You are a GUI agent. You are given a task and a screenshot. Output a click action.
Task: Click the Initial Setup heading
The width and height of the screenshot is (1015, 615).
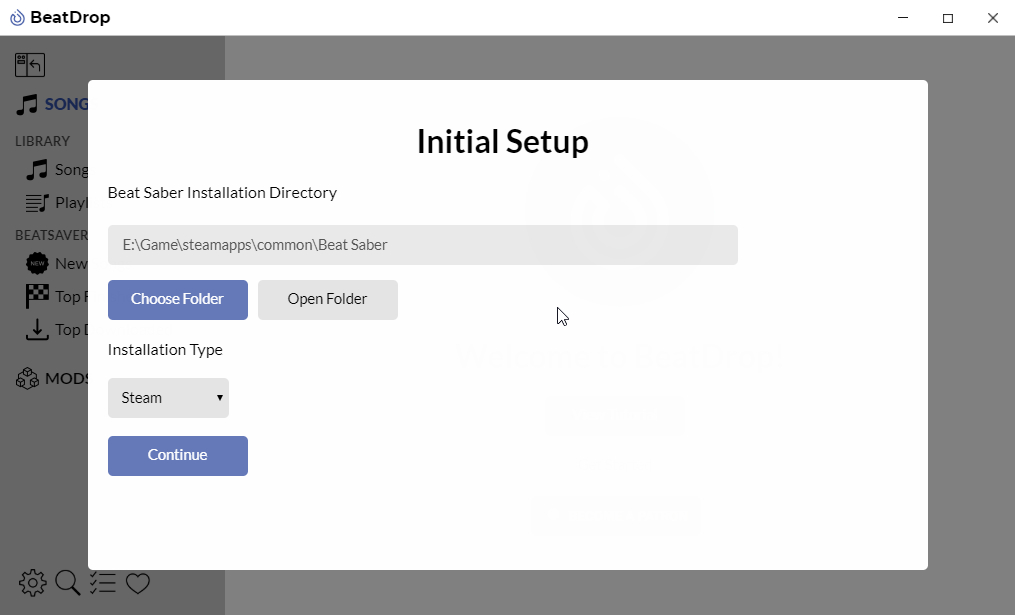coord(502,142)
